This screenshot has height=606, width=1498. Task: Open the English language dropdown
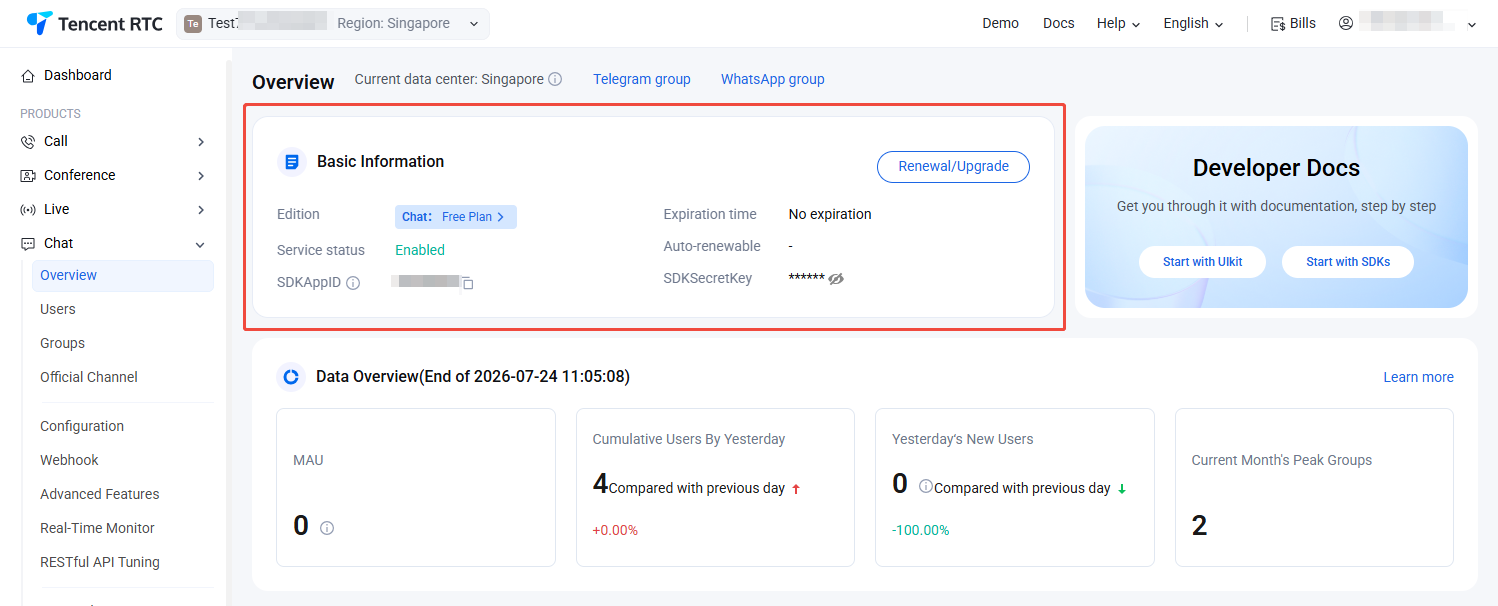[1193, 23]
